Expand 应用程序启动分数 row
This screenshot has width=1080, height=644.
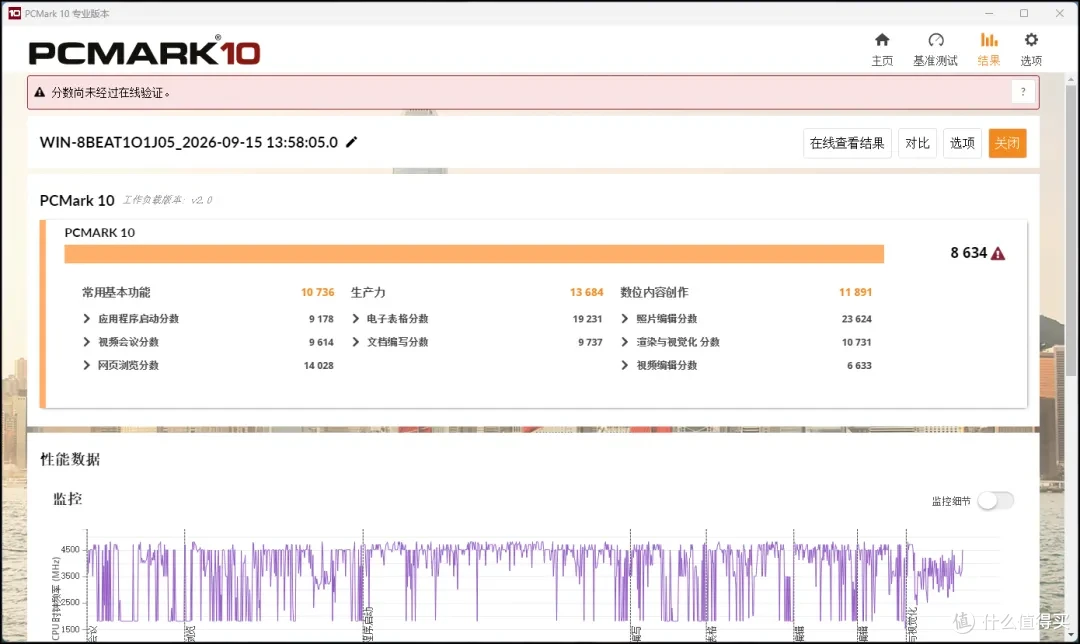click(x=87, y=318)
